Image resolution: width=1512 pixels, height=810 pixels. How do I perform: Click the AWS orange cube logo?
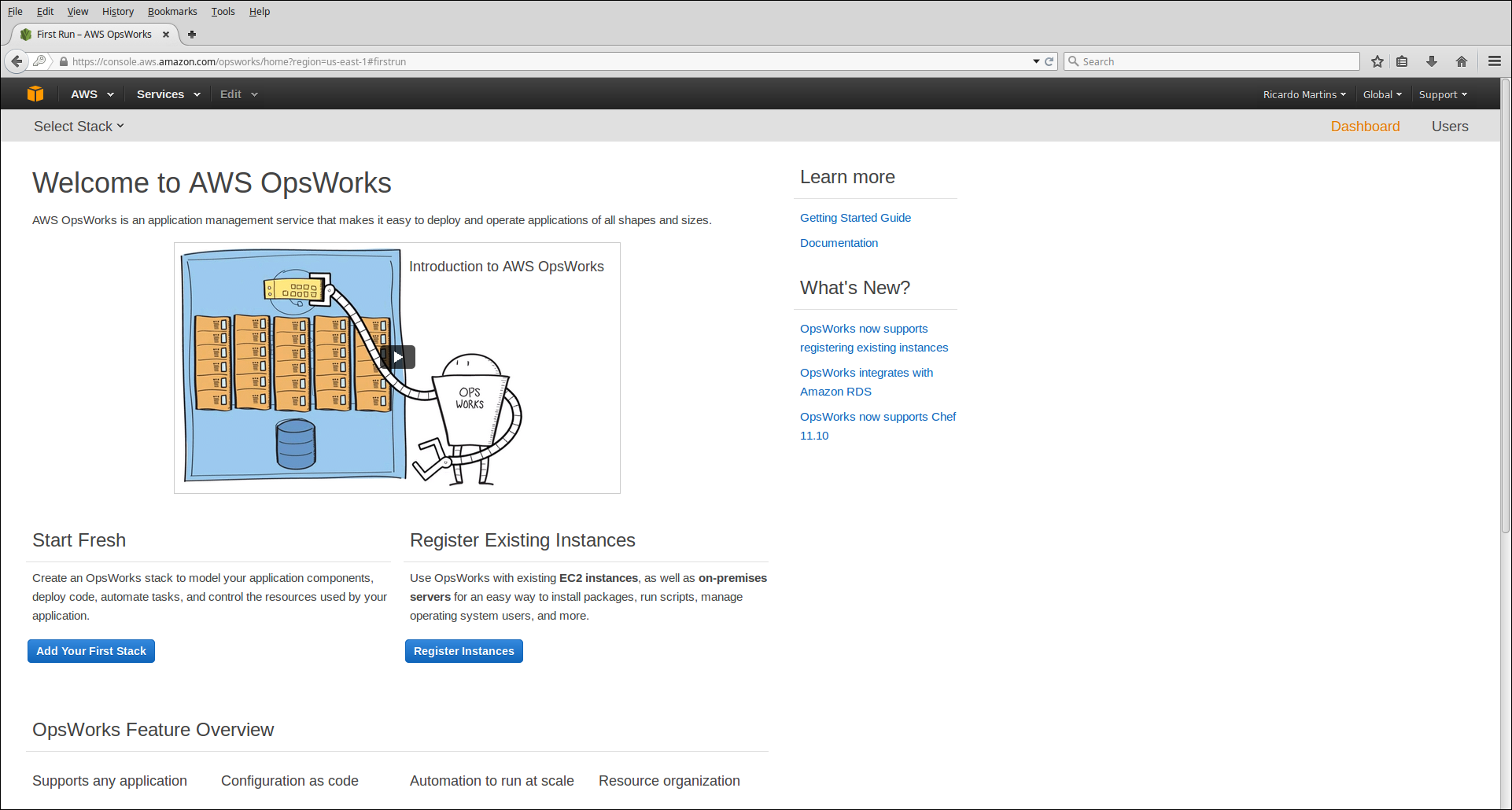pyautogui.click(x=35, y=94)
